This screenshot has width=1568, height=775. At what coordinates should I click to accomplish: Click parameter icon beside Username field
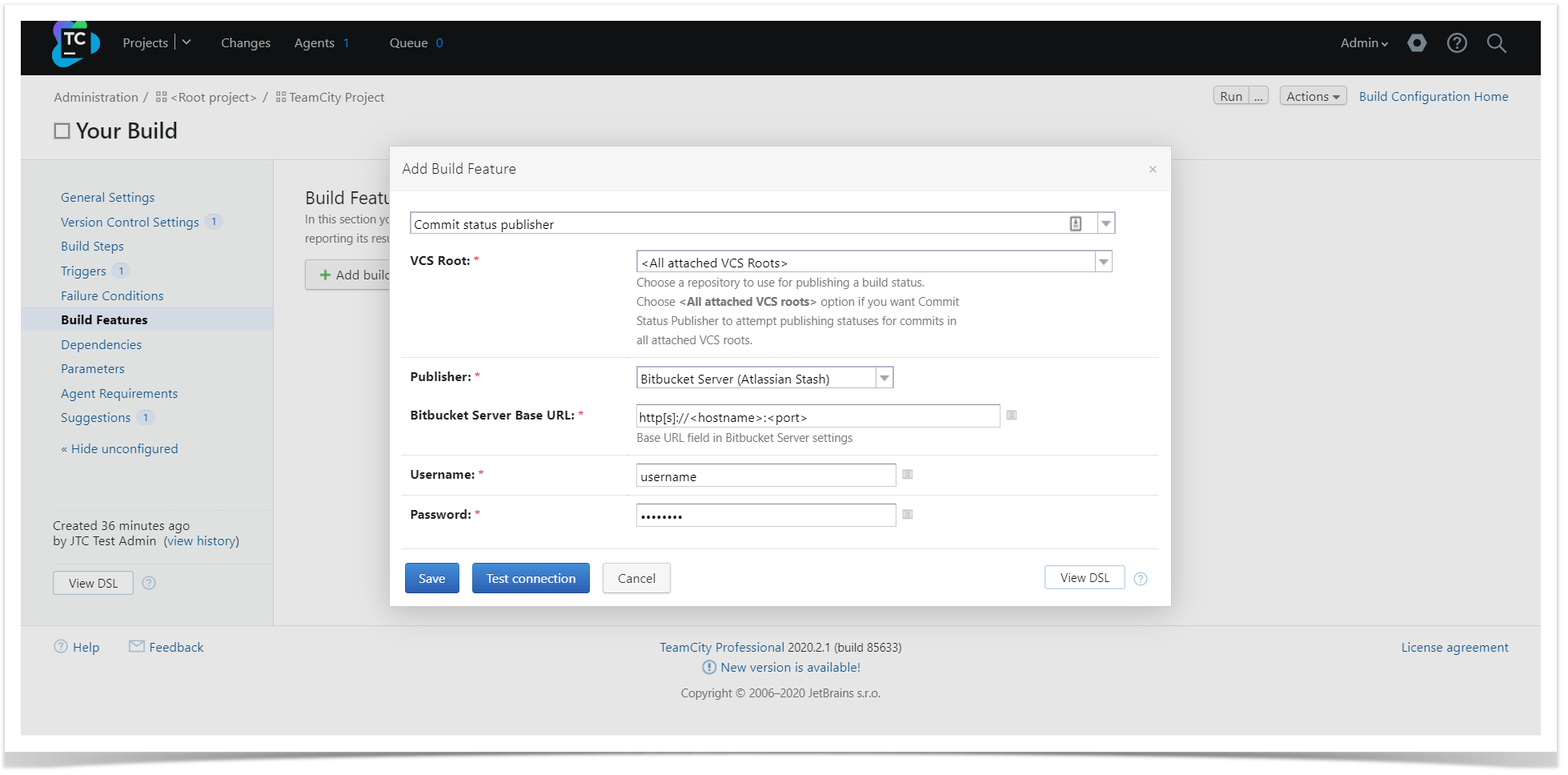(908, 474)
